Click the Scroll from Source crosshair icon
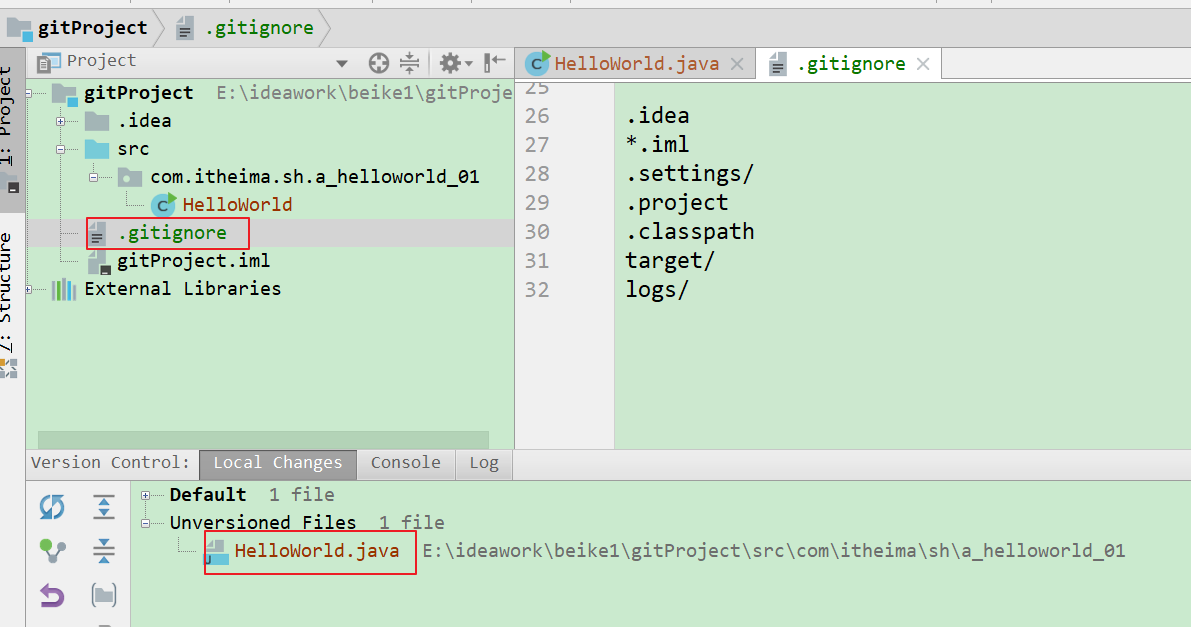This screenshot has width=1191, height=627. pyautogui.click(x=378, y=63)
